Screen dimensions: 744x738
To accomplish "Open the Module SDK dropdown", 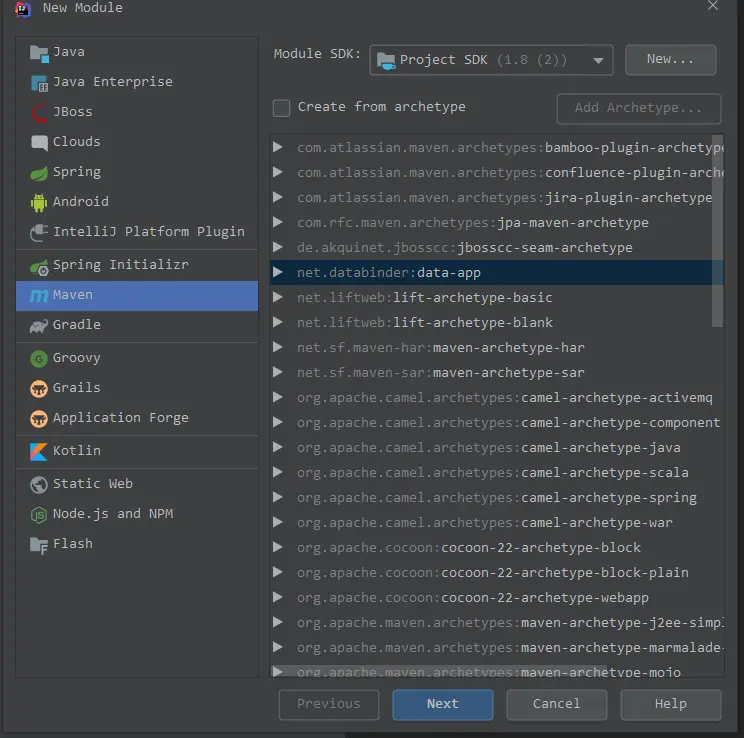I will [491, 60].
